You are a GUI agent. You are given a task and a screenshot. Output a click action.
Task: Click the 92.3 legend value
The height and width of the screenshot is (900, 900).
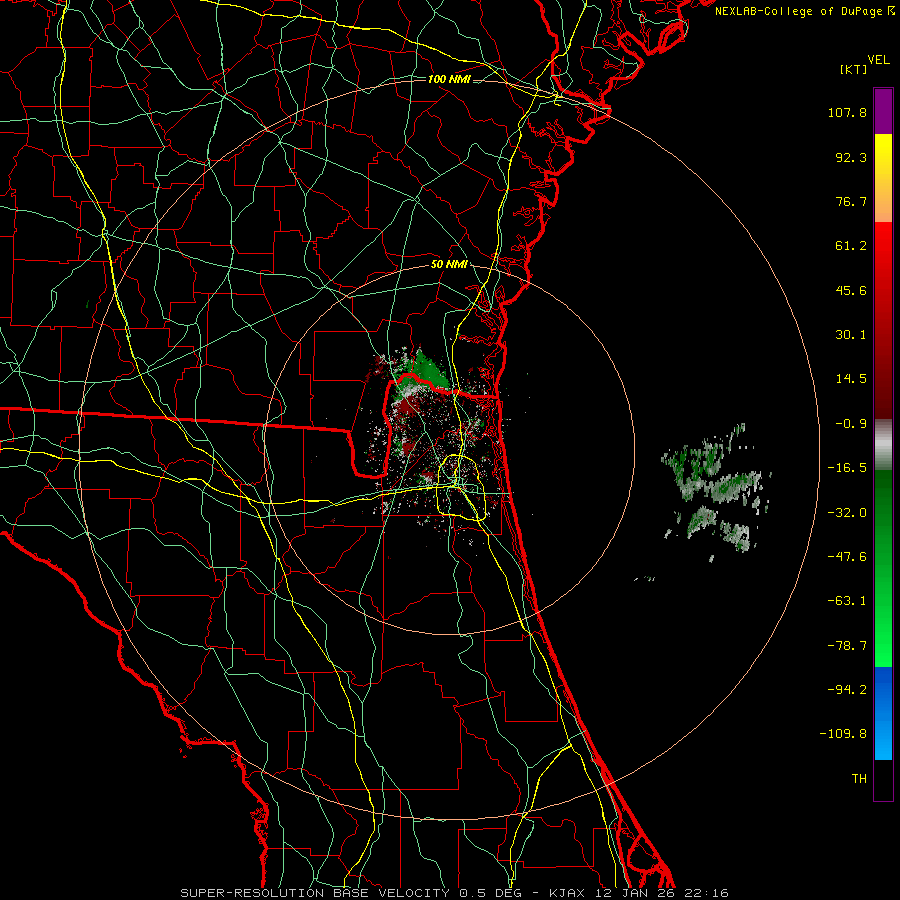[x=851, y=157]
